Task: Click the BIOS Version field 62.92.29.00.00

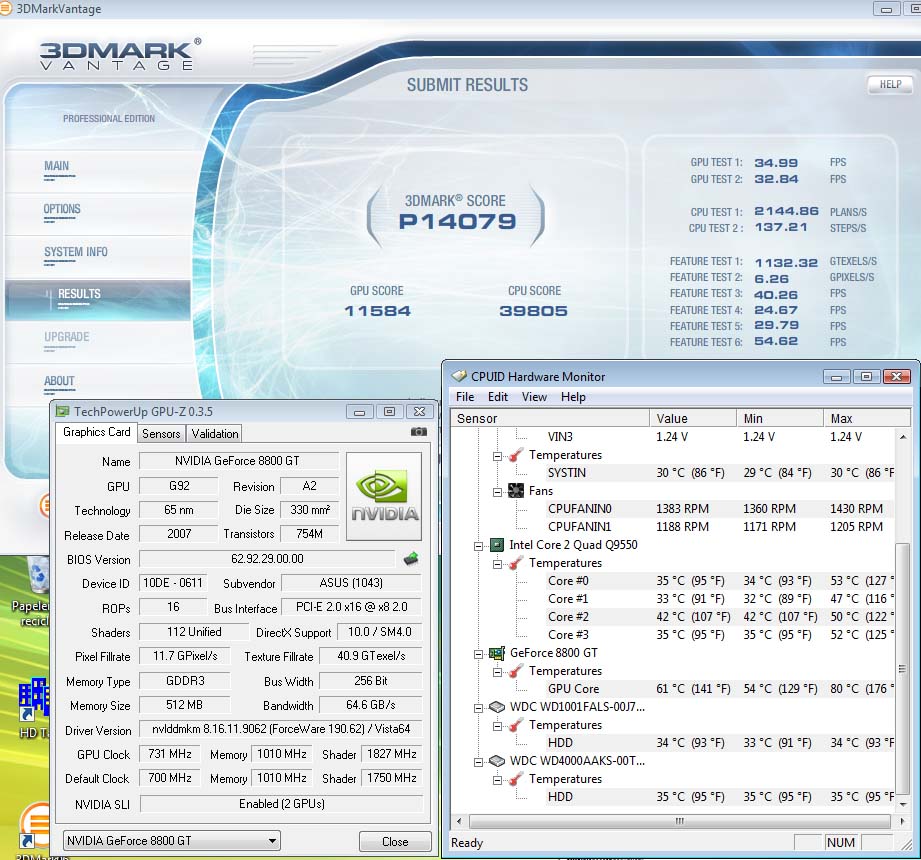Action: click(x=267, y=559)
